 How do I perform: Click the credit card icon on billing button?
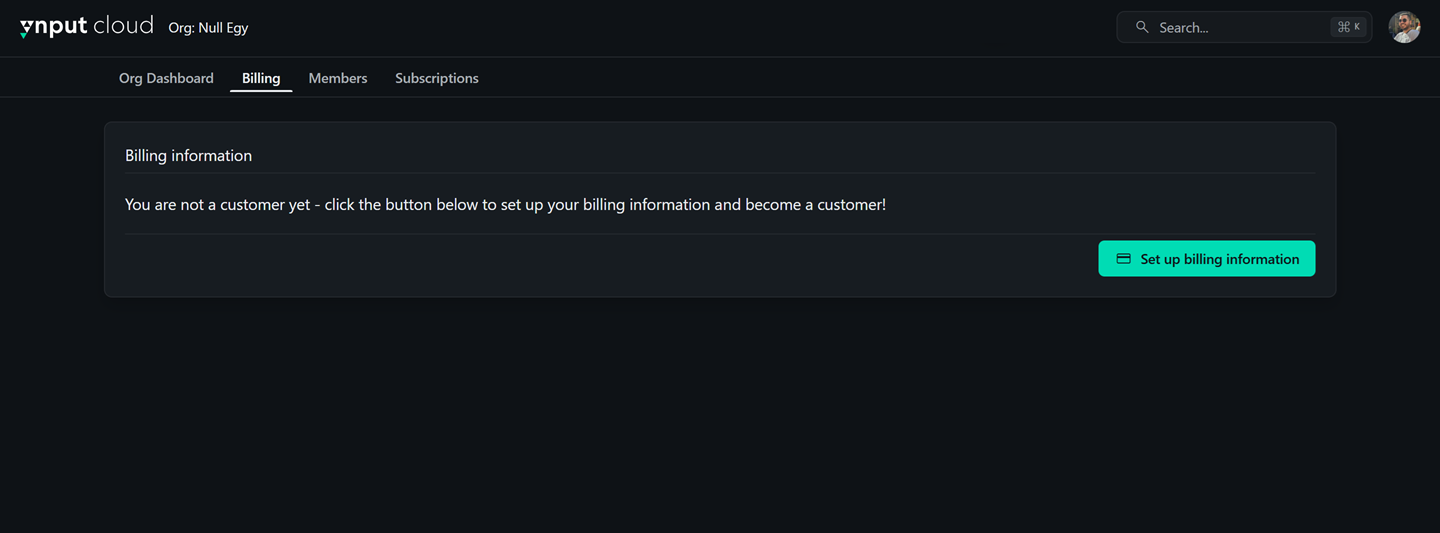pyautogui.click(x=1123, y=259)
